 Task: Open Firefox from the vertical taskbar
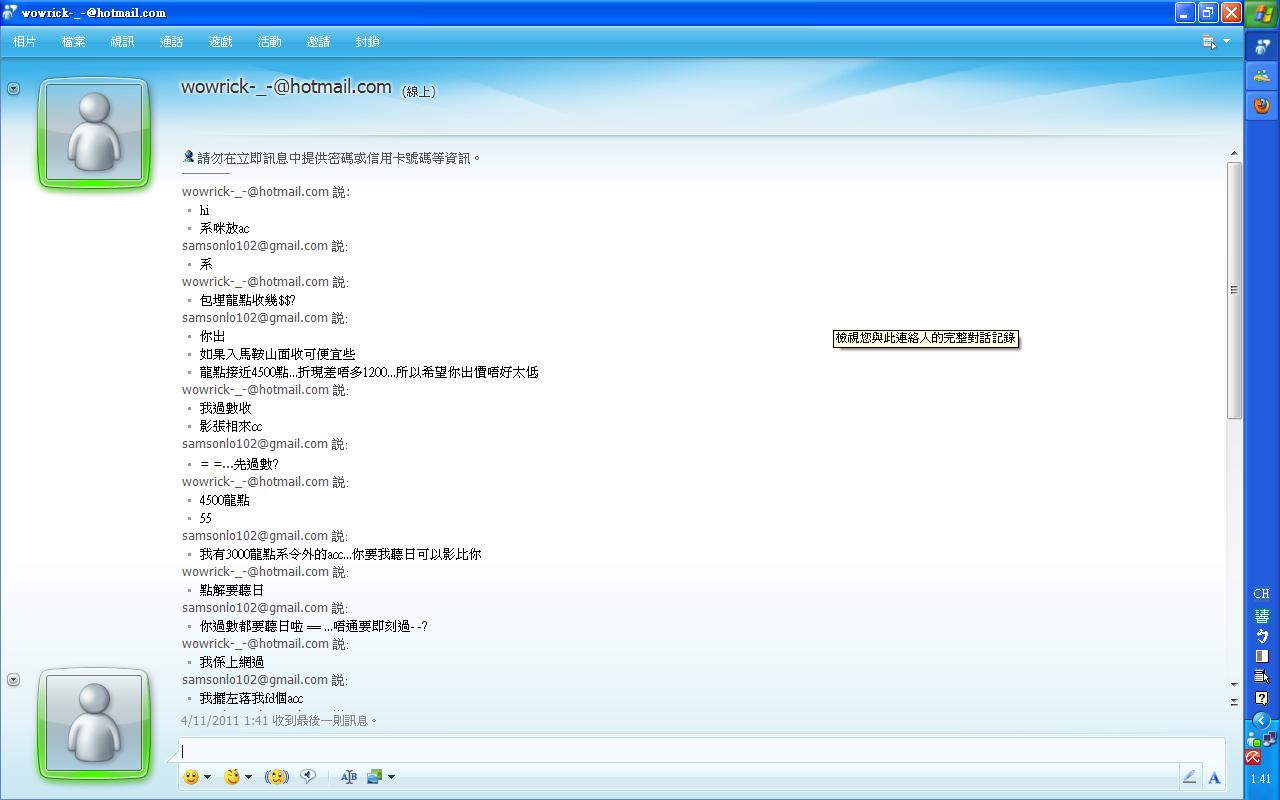(x=1262, y=105)
